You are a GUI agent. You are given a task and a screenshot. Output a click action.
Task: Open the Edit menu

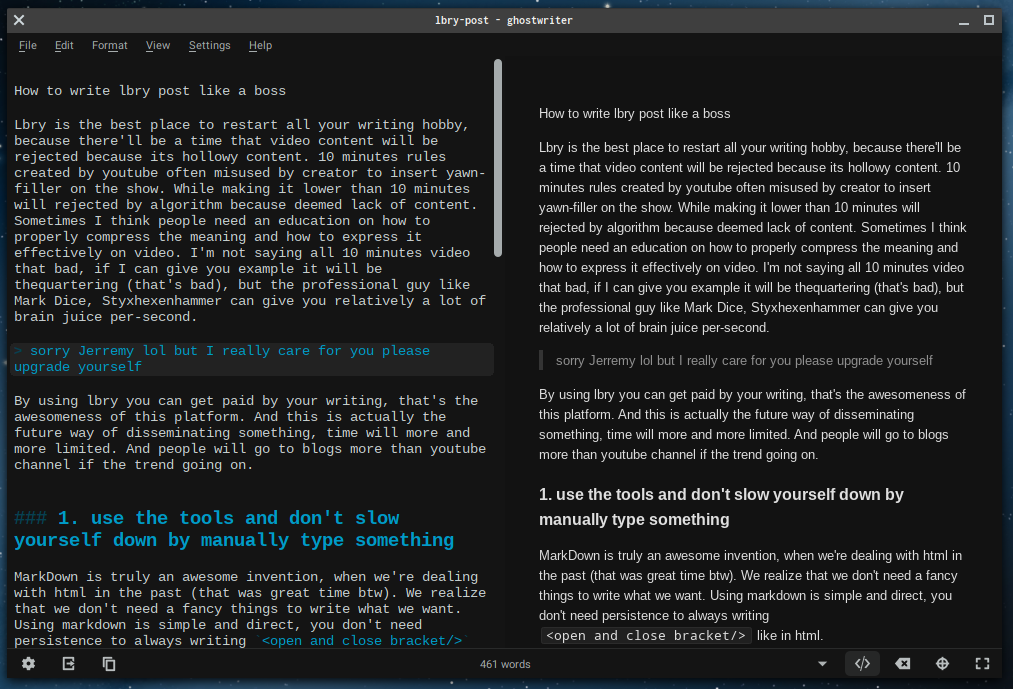pos(64,45)
